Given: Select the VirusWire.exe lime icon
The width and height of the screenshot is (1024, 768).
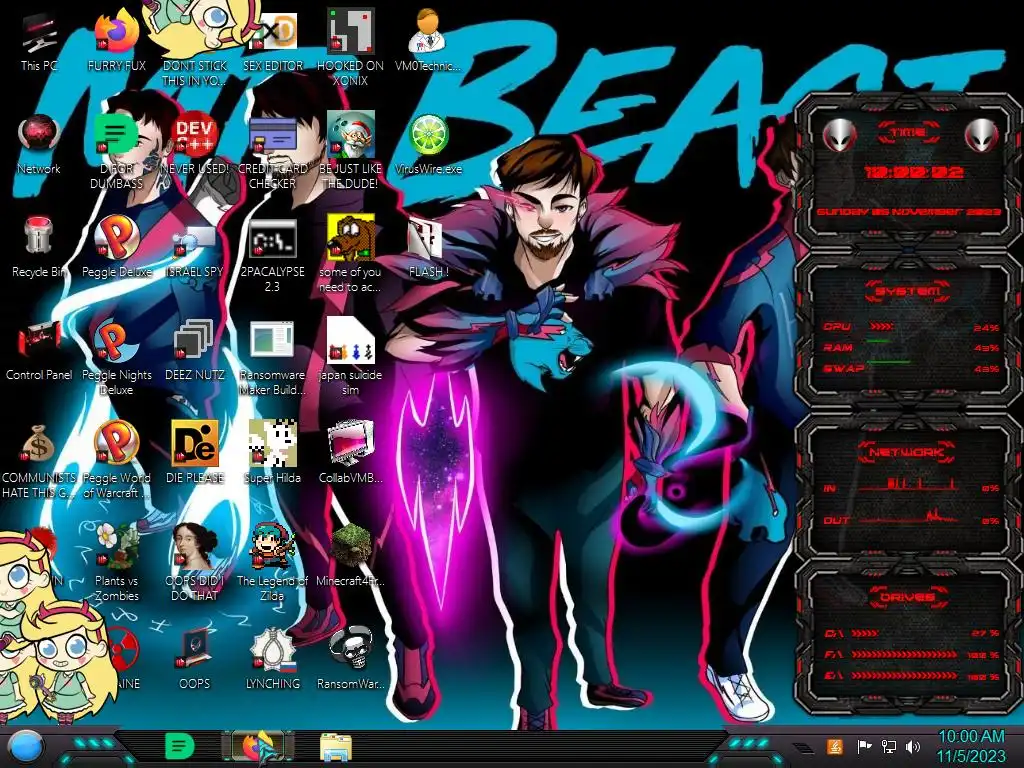Looking at the screenshot, I should 428,145.
